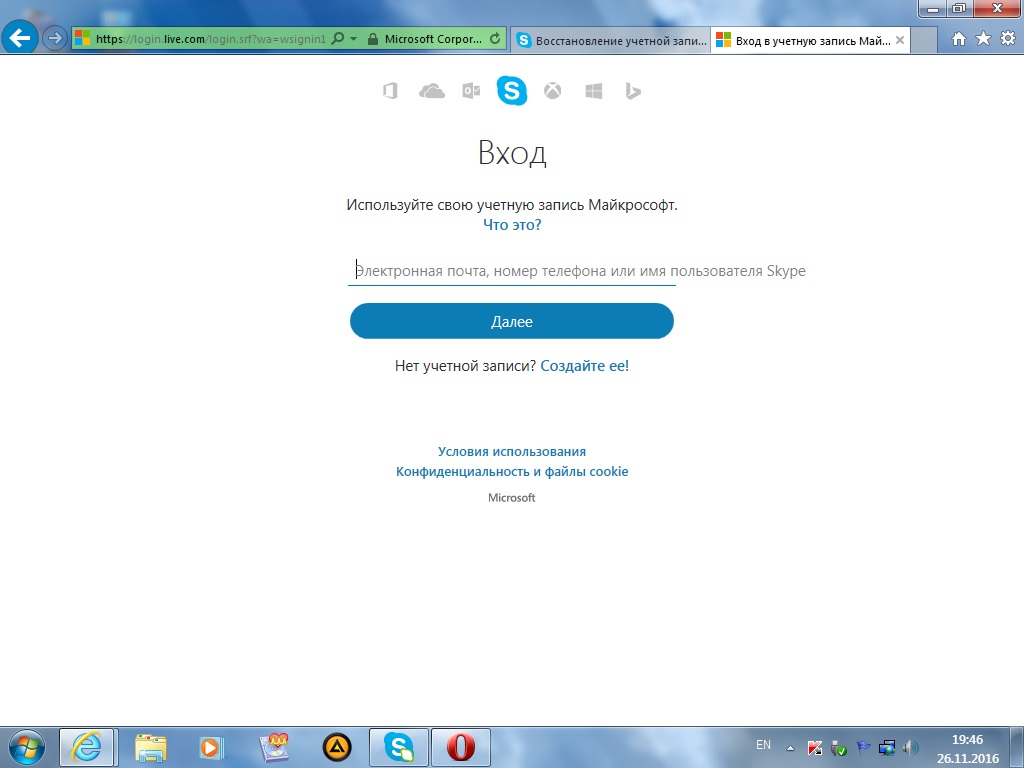Refresh the page using the address bar reload icon
The height and width of the screenshot is (768, 1024).
[x=495, y=39]
